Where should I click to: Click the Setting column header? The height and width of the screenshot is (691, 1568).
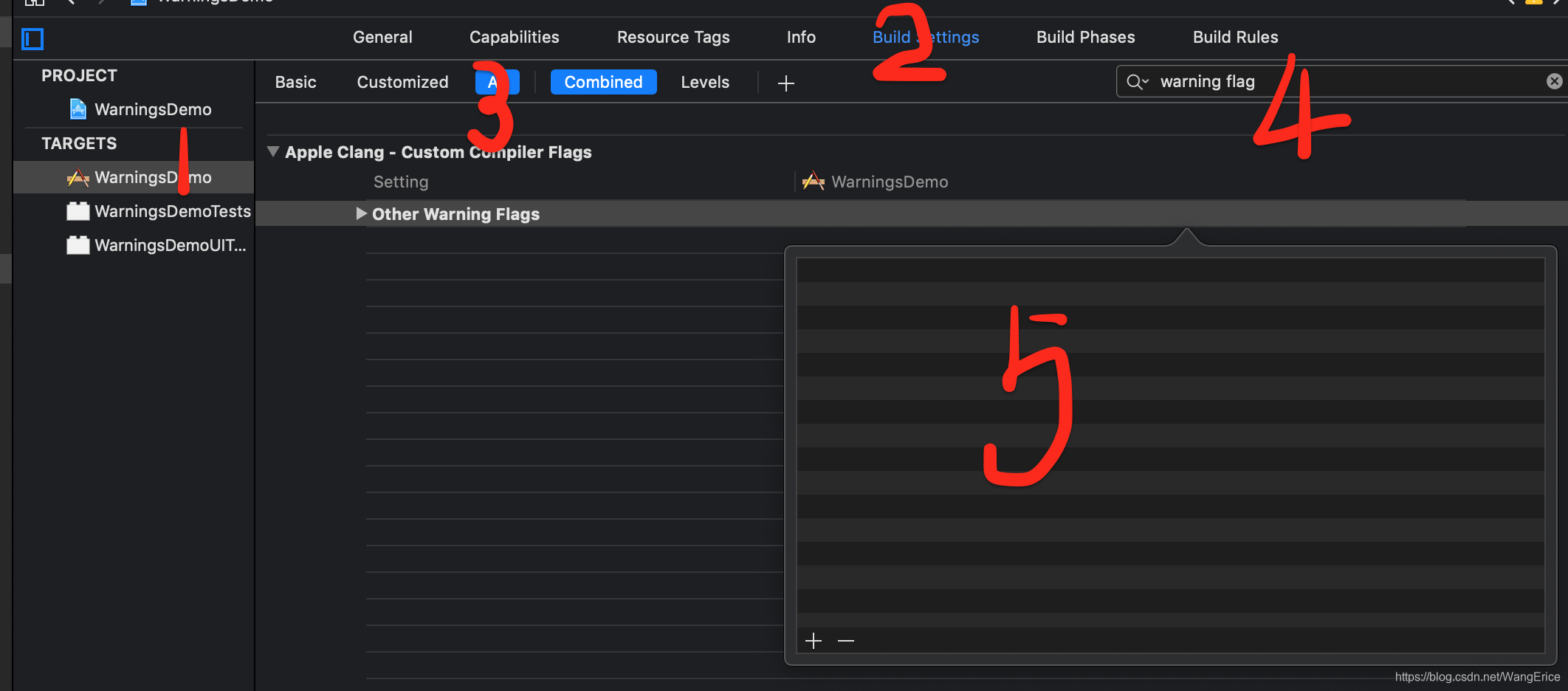401,182
